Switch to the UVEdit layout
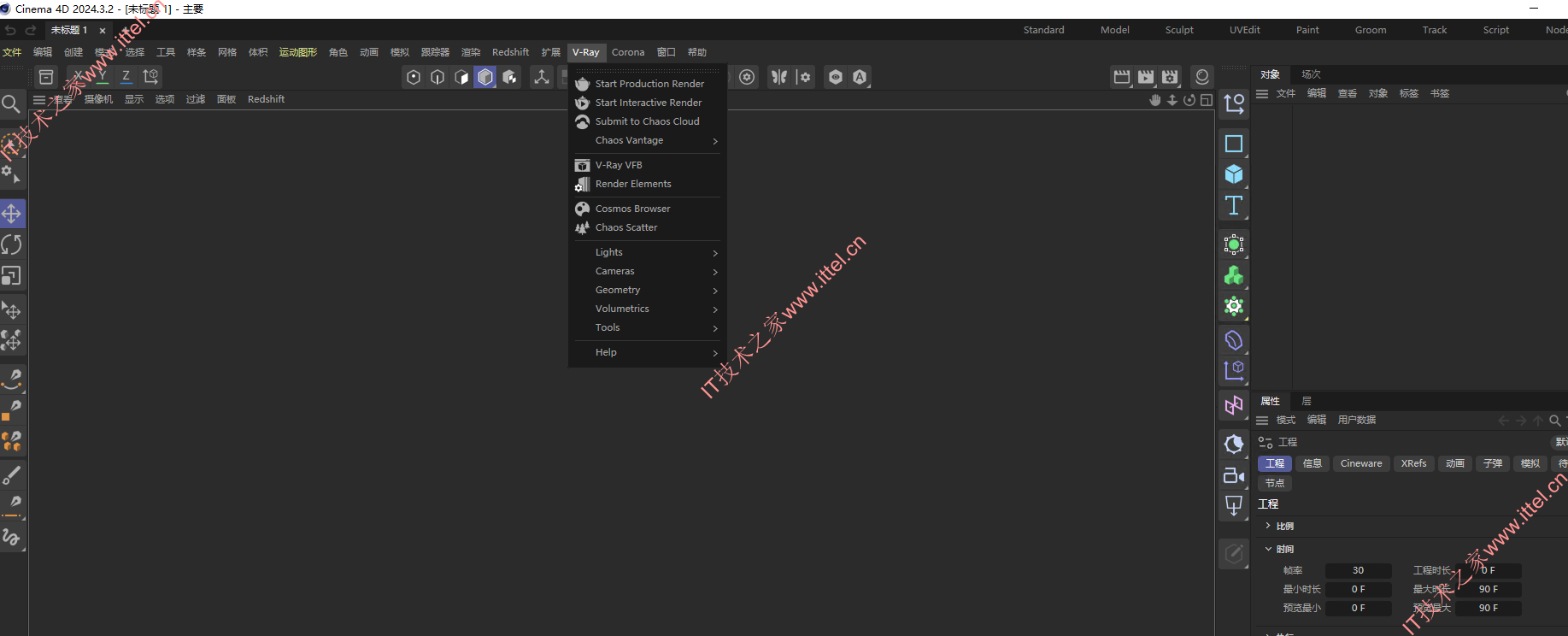Viewport: 1568px width, 636px height. pos(1244,30)
